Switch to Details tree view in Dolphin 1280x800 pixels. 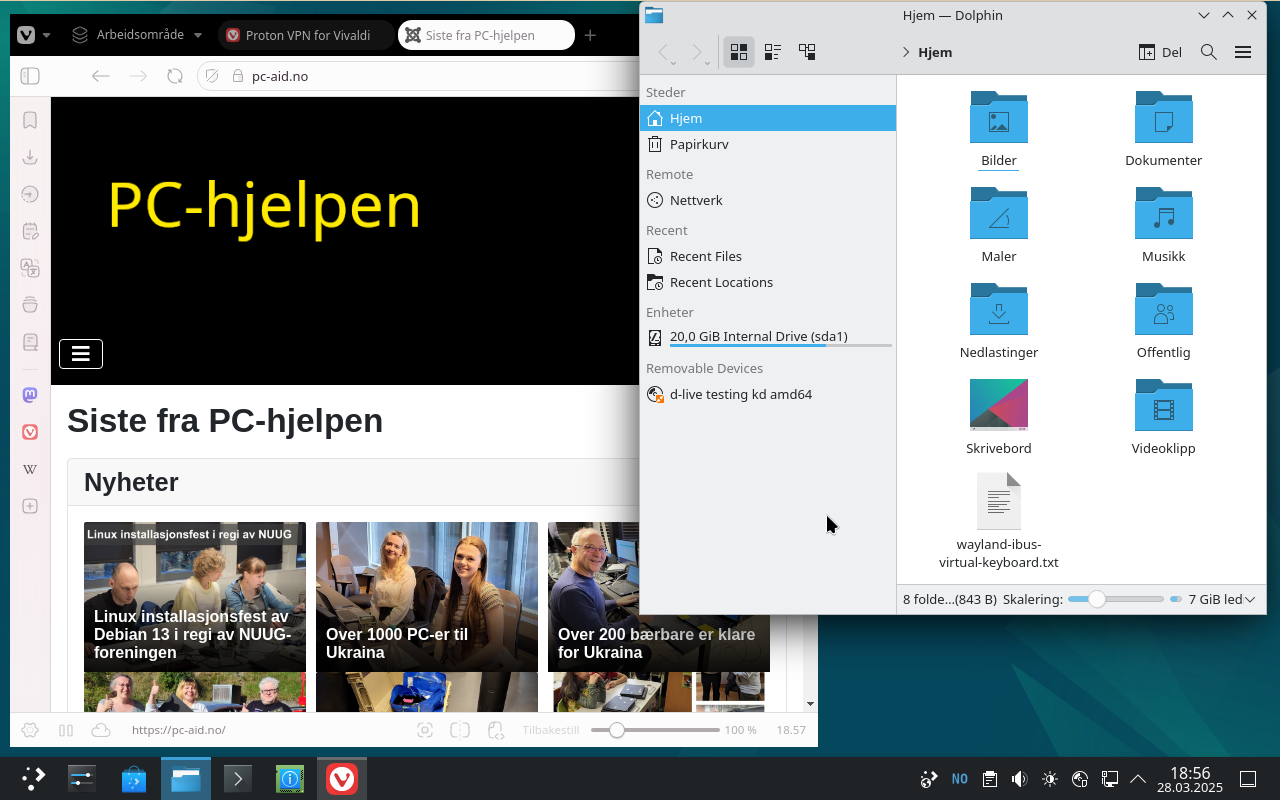pos(806,52)
